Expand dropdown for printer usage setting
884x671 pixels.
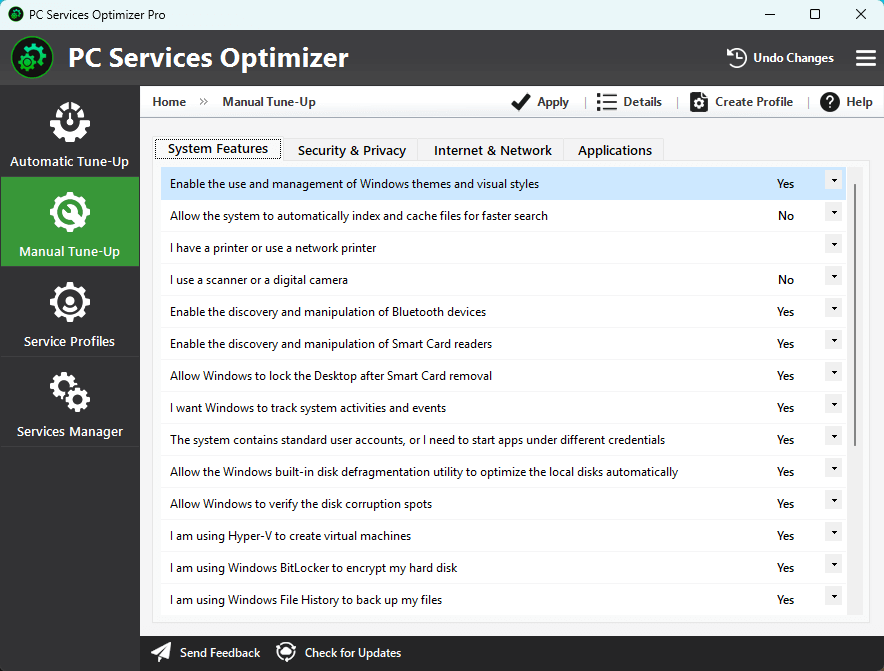tap(834, 244)
